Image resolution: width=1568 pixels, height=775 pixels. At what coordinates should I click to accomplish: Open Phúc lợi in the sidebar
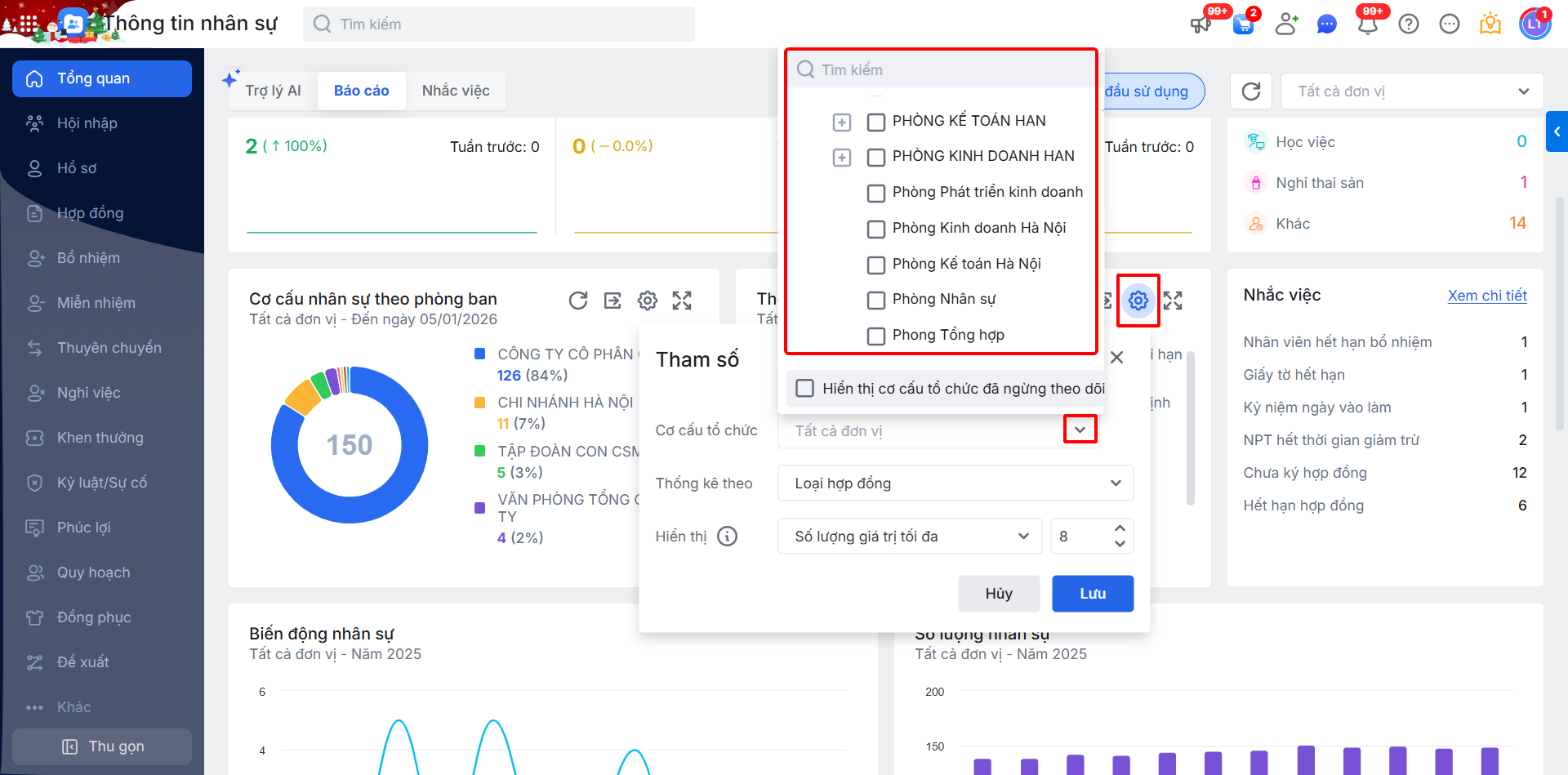102,528
